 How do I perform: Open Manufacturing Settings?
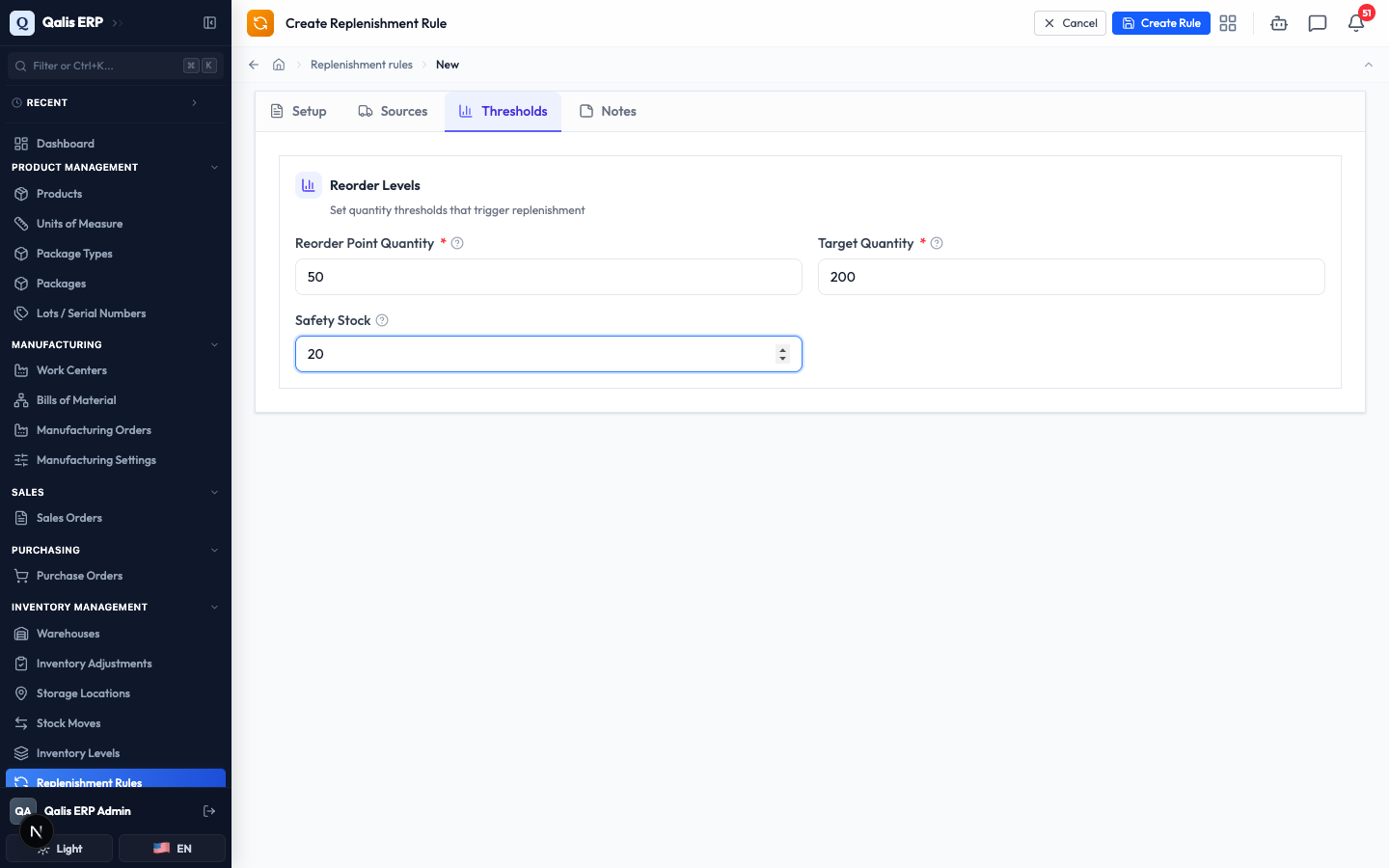[x=116, y=460]
